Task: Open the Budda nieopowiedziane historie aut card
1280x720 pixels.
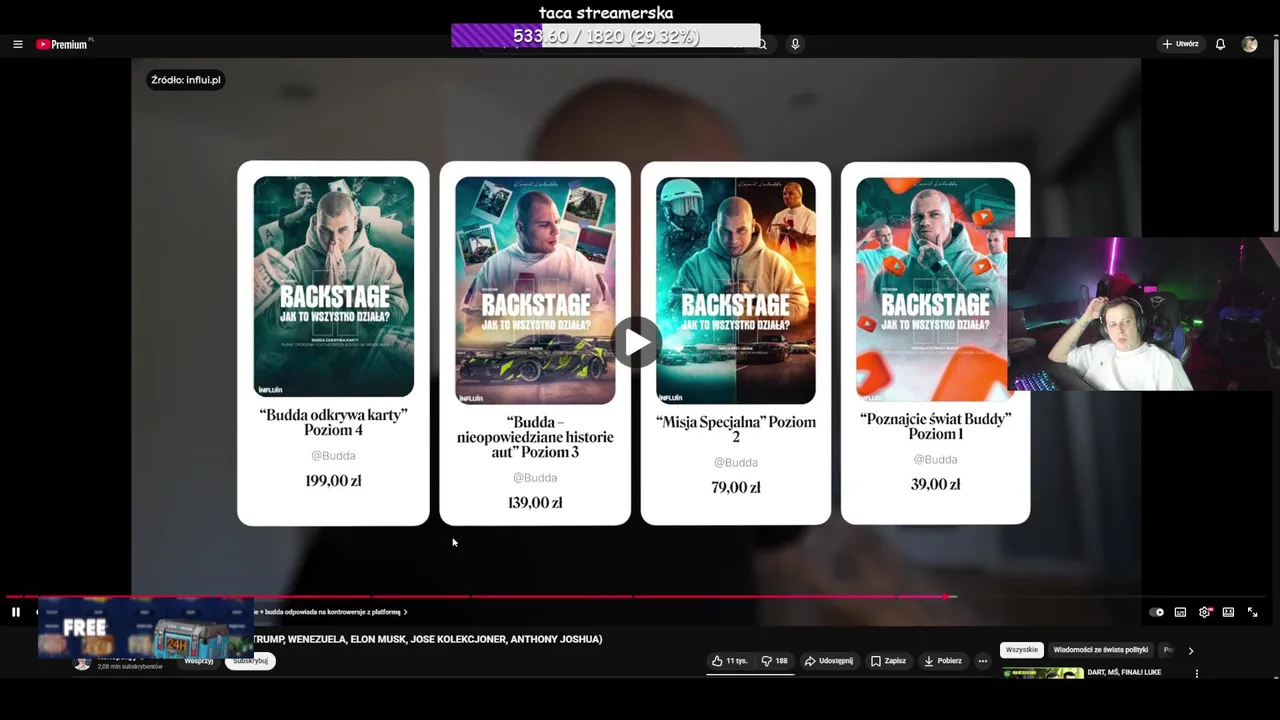Action: click(x=535, y=343)
